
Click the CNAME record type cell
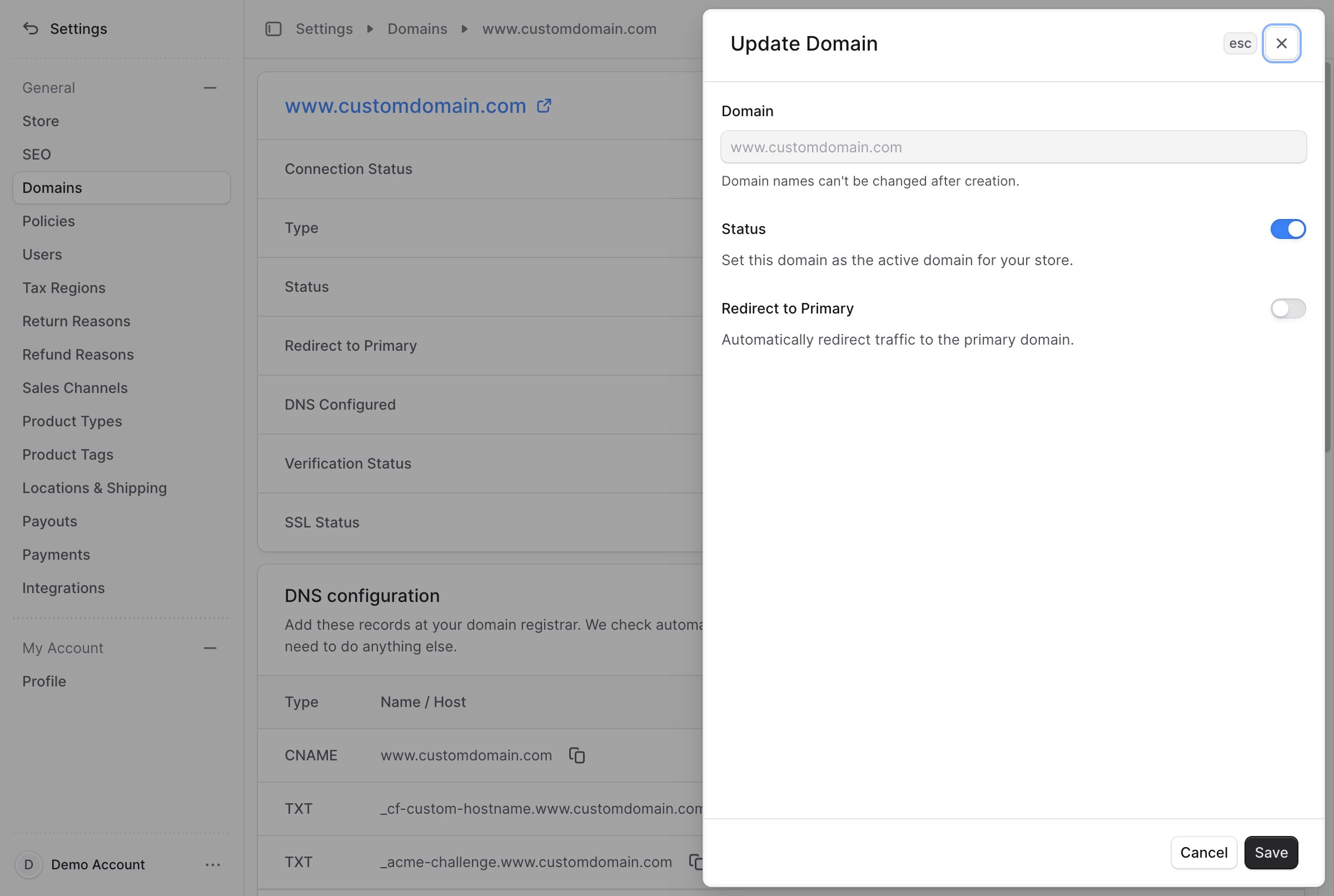[311, 755]
